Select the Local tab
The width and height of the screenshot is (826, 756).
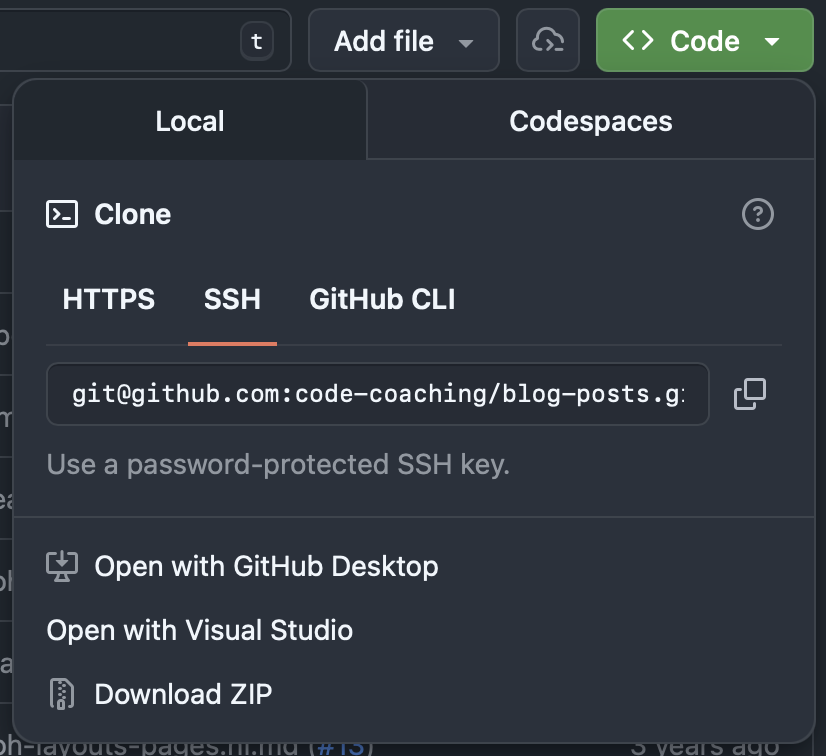coord(190,121)
